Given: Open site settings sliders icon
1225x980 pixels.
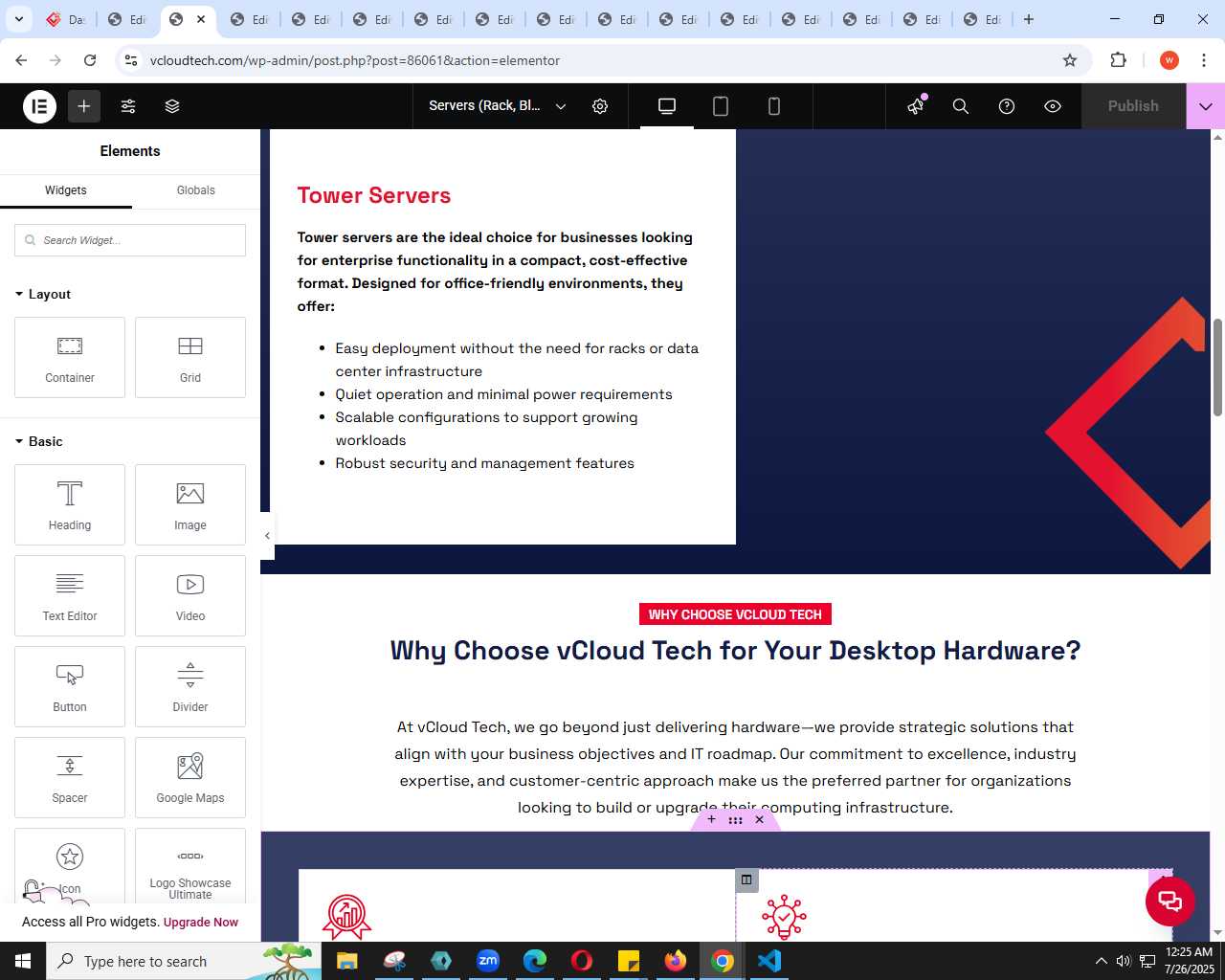Looking at the screenshot, I should pyautogui.click(x=128, y=106).
